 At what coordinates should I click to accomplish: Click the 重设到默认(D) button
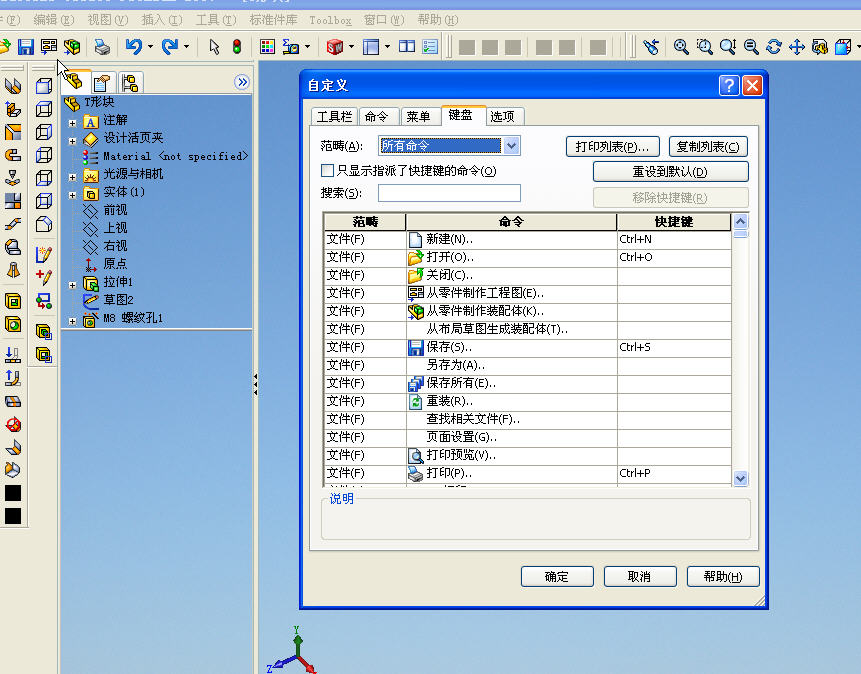pyautogui.click(x=670, y=171)
